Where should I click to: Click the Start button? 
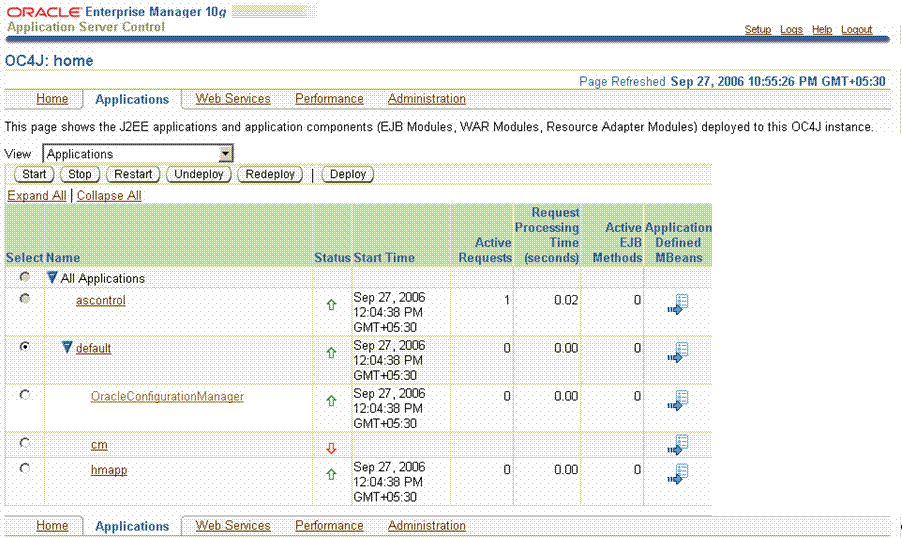34,174
